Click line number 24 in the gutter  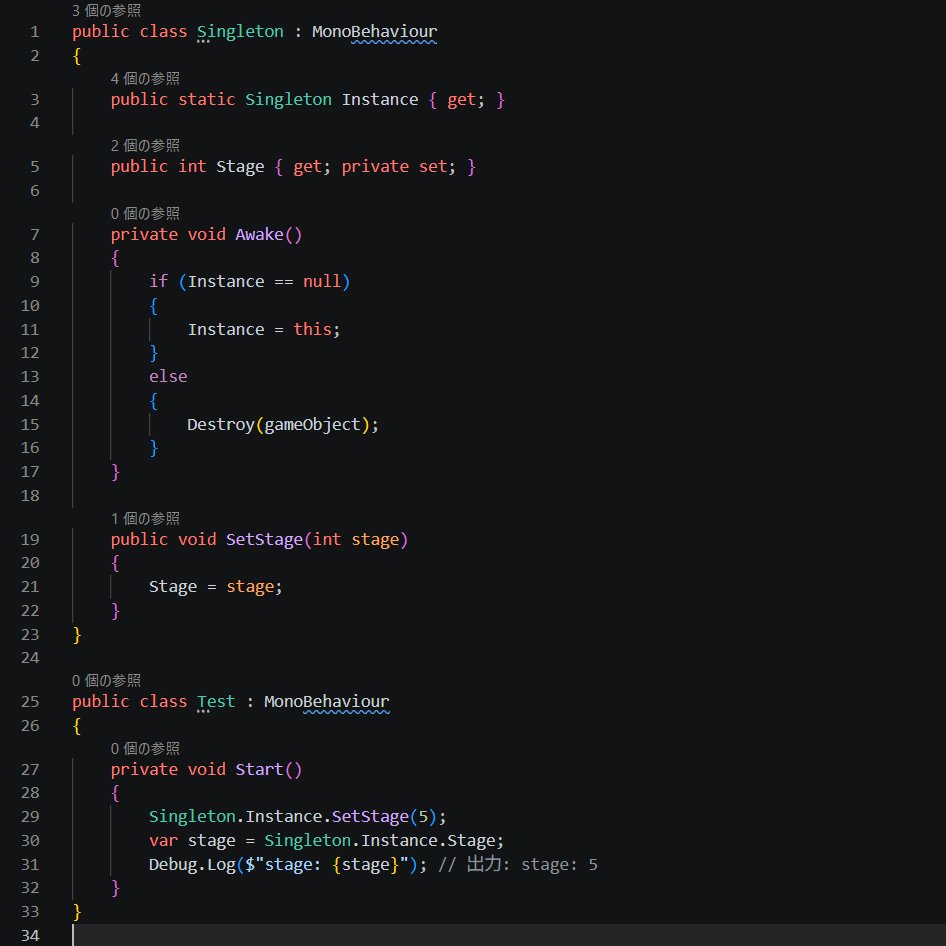[30, 658]
